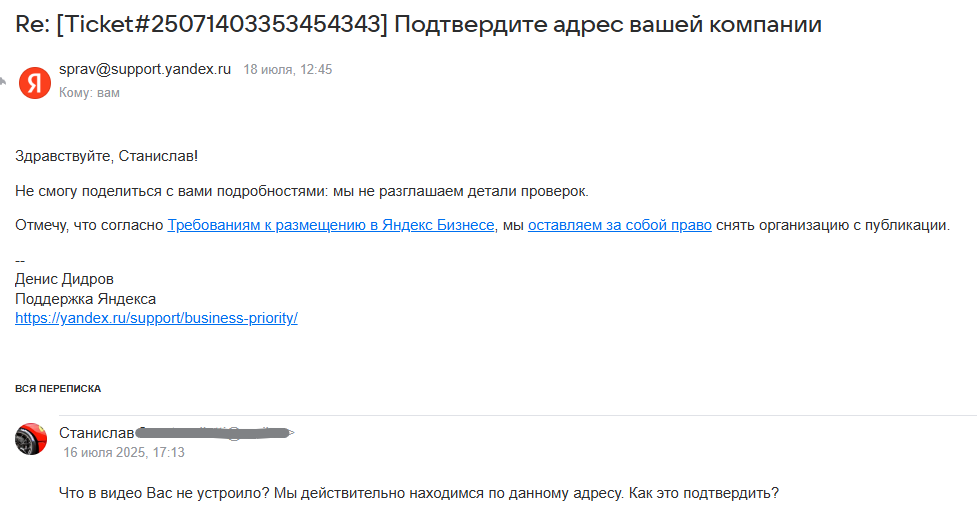Click the sender name Станислав in the thread
Viewport: 977px width, 512px height.
coord(96,433)
